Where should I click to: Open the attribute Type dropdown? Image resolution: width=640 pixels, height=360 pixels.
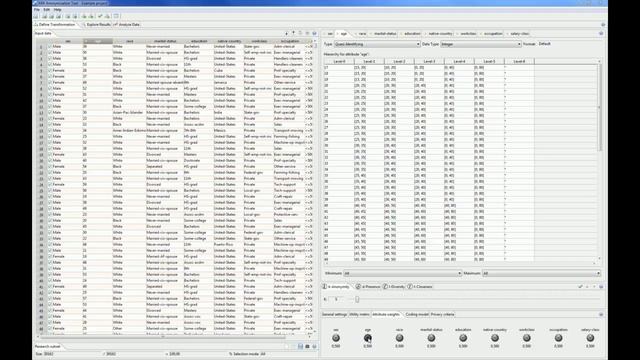click(377, 44)
